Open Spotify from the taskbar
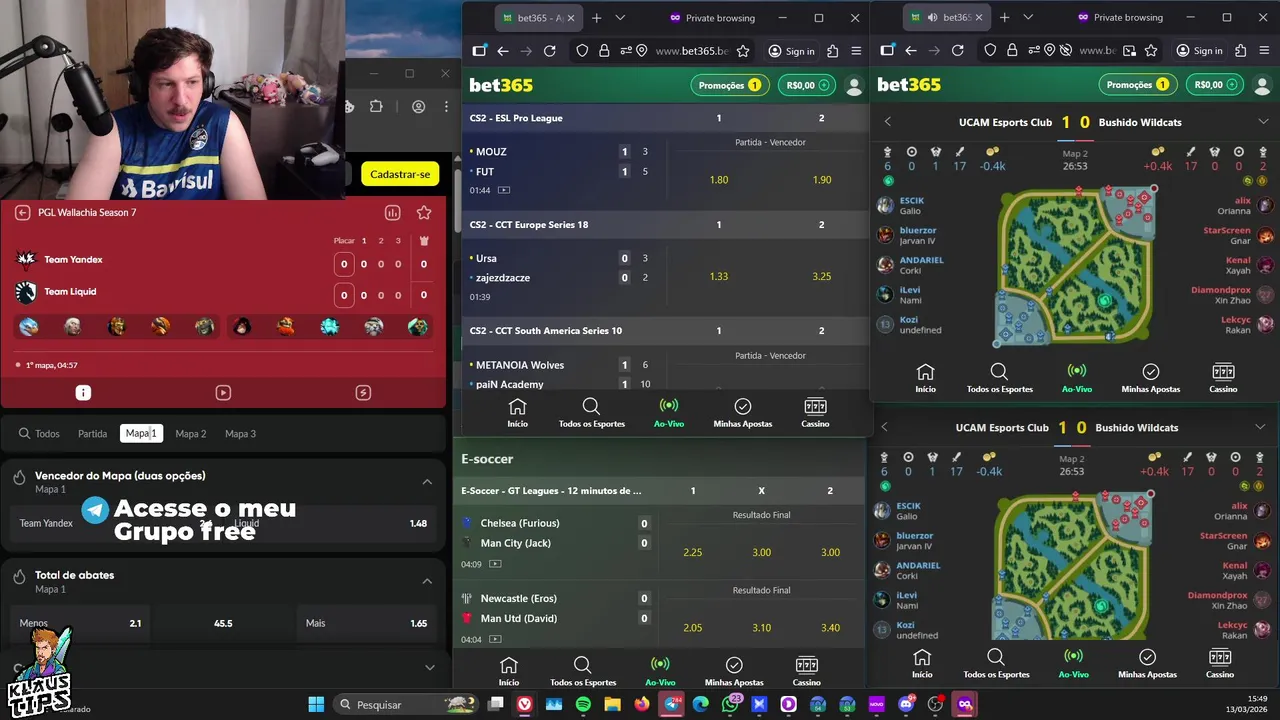Image resolution: width=1280 pixels, height=720 pixels. tap(583, 704)
